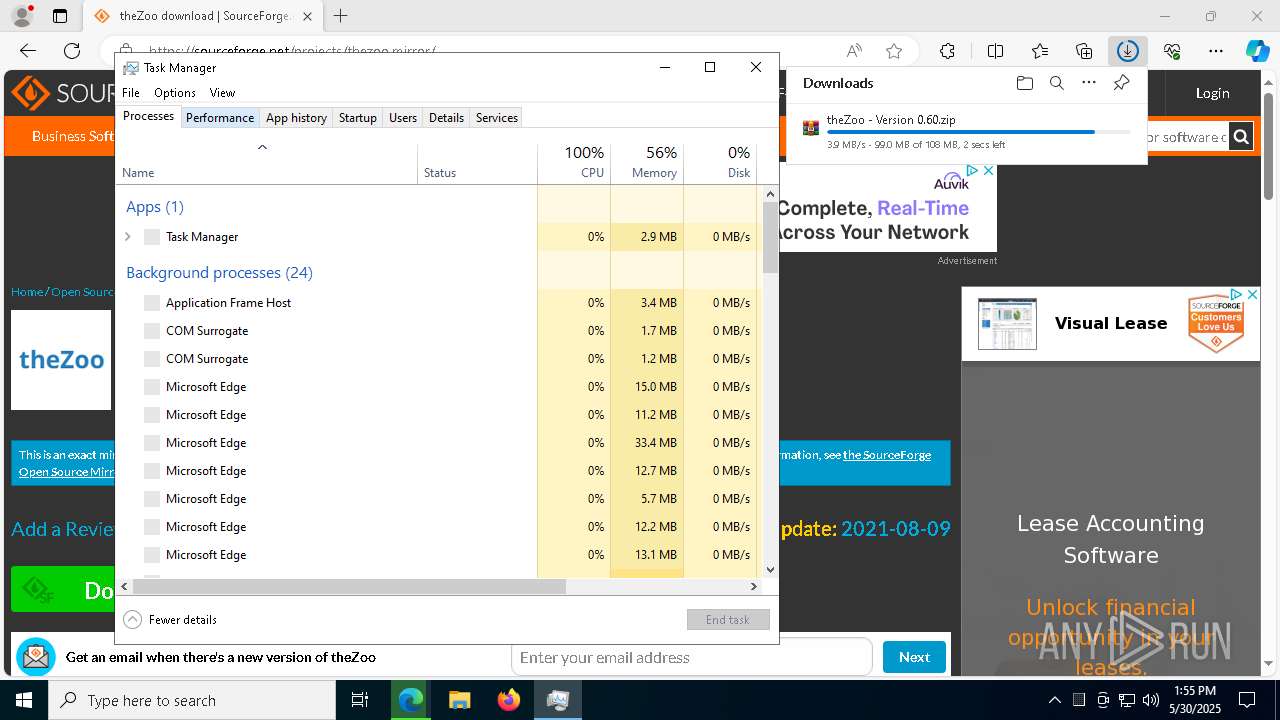The width and height of the screenshot is (1280, 720).
Task: Click the theZoo project logo thumbnail
Action: click(61, 360)
